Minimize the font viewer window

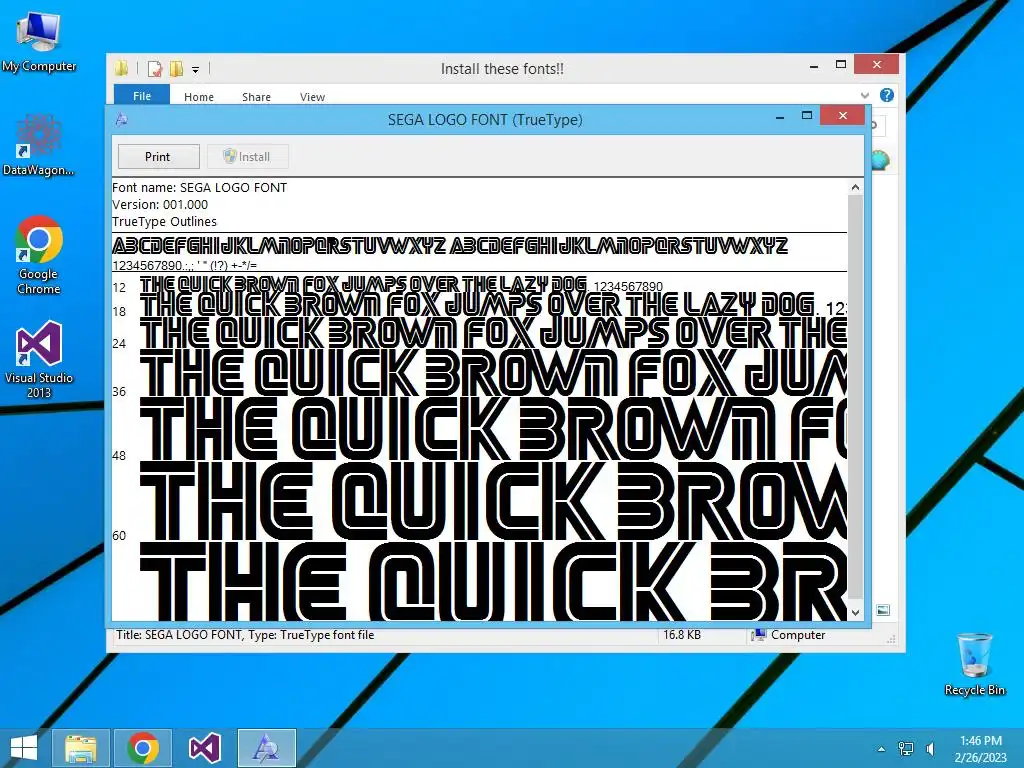pos(780,117)
